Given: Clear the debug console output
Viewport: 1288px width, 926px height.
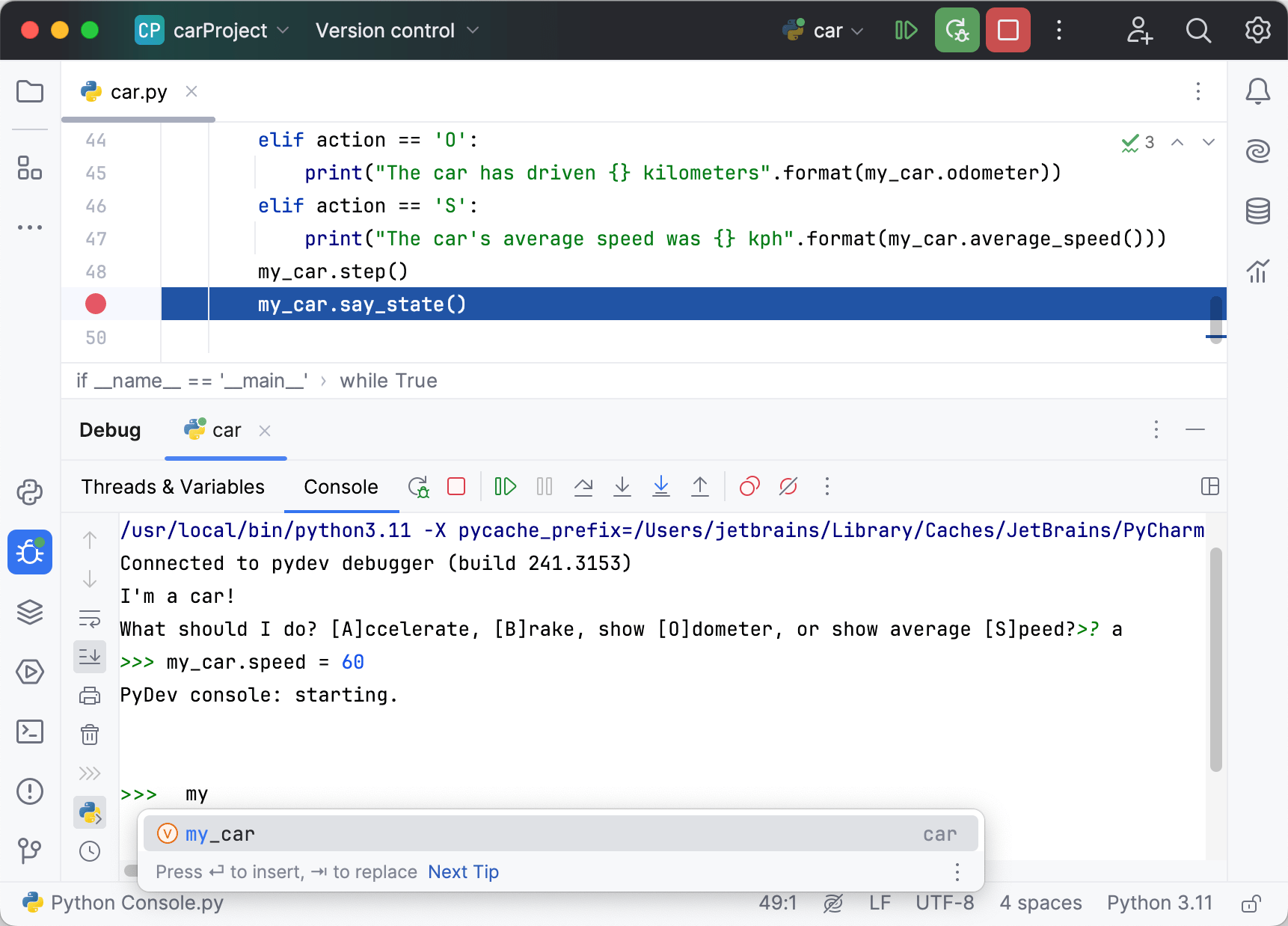Looking at the screenshot, I should coord(90,735).
